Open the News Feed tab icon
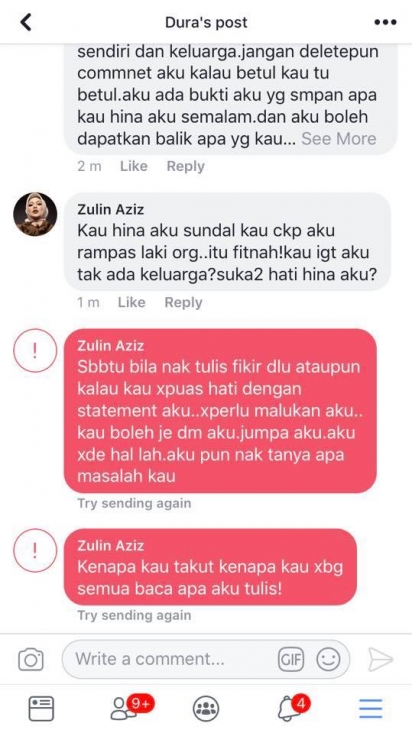This screenshot has width=412, height=733. coord(41,709)
